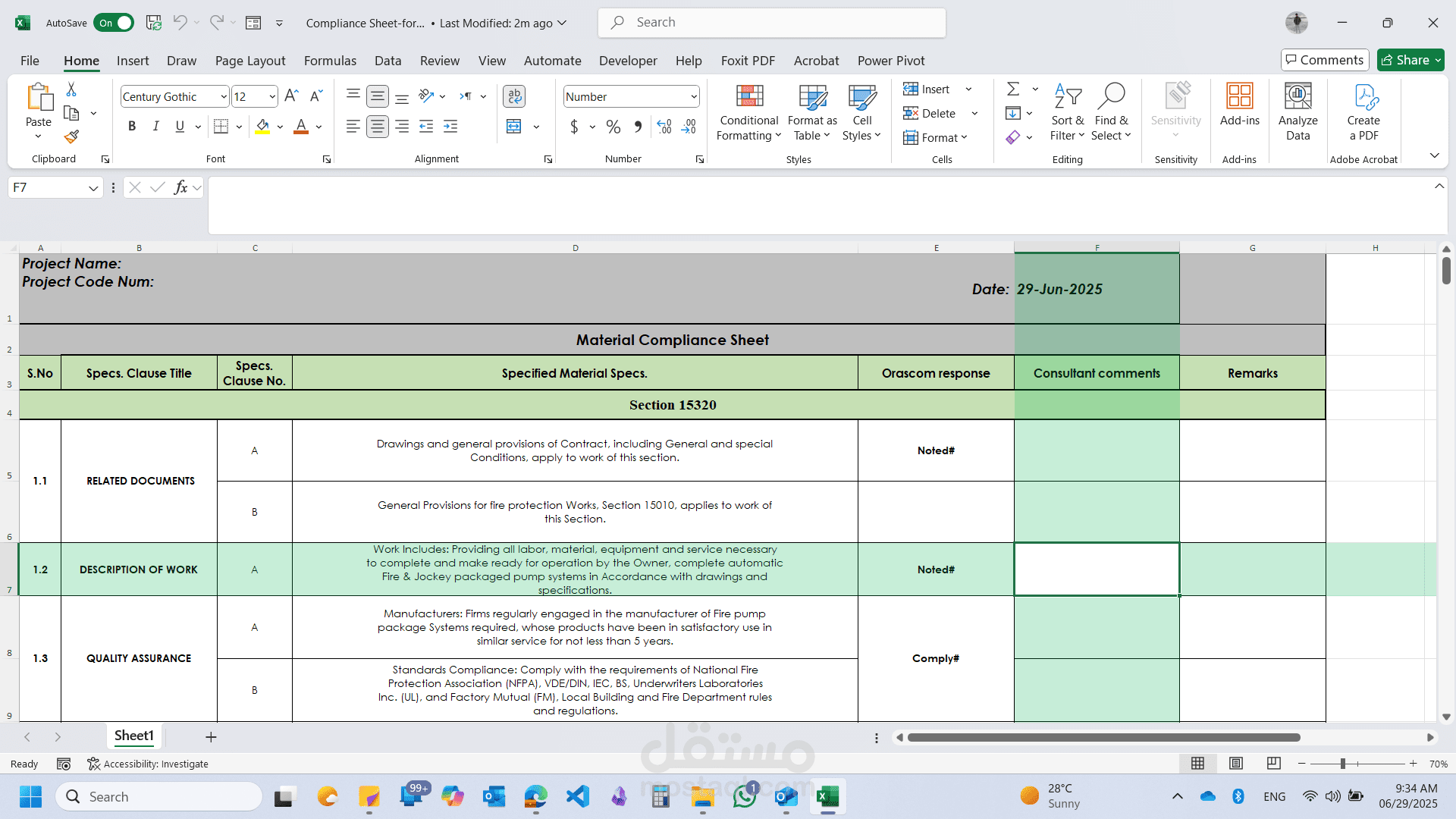Click Accounting Number Format dollar icon
This screenshot has width=1456, height=819.
pos(574,127)
